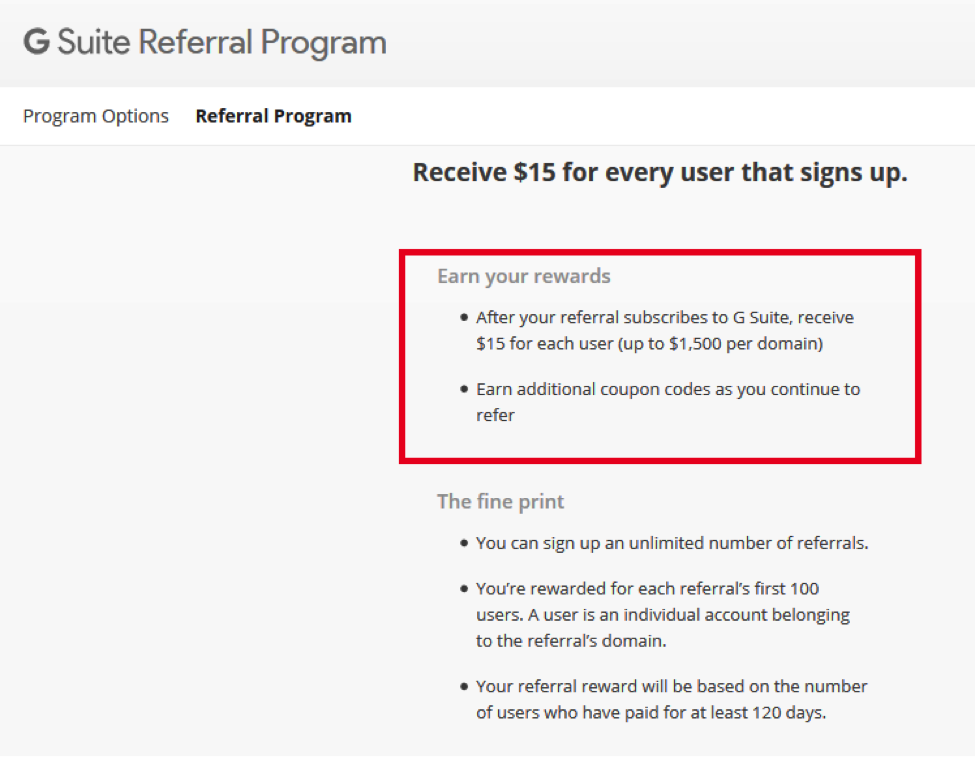This screenshot has height=757, width=975.
Task: Click bullet dot before Your referral reward
Action: point(464,687)
